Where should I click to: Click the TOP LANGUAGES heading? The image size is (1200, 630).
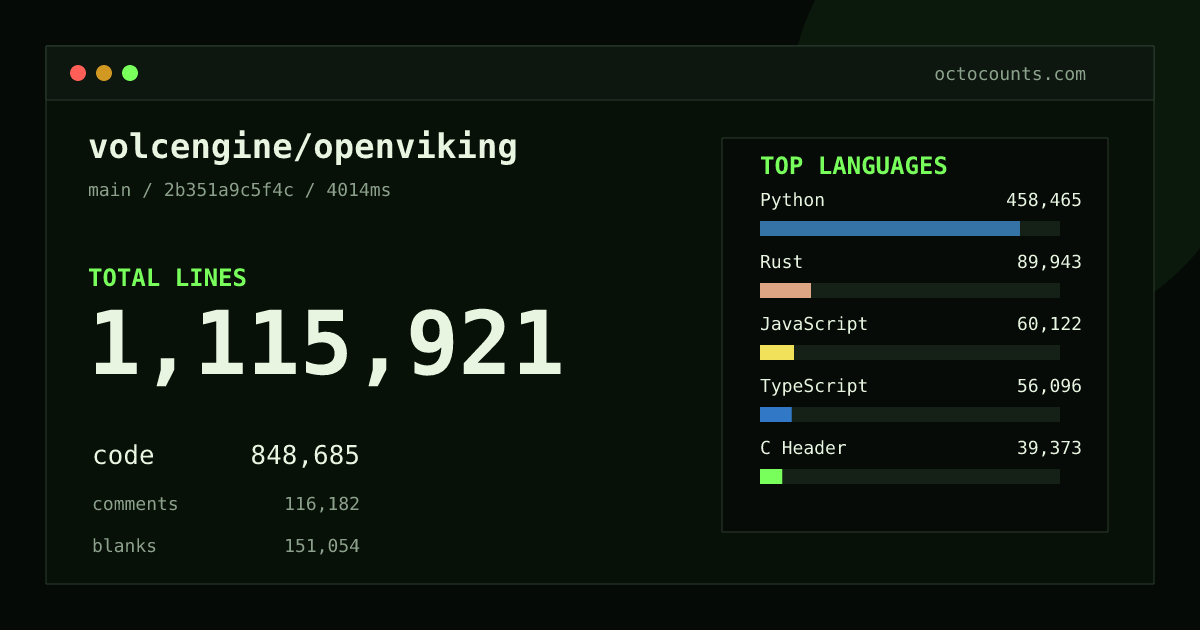(854, 166)
